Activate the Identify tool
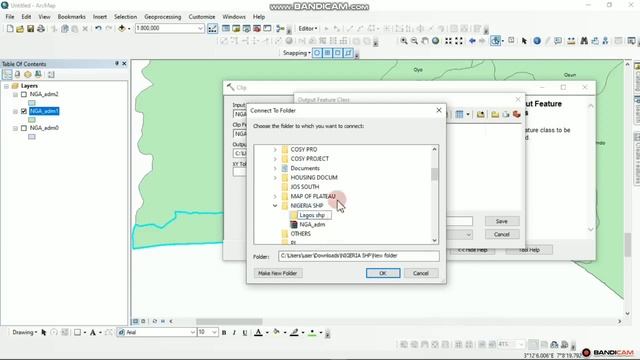Viewport: 640px width, 360px height. point(537,41)
